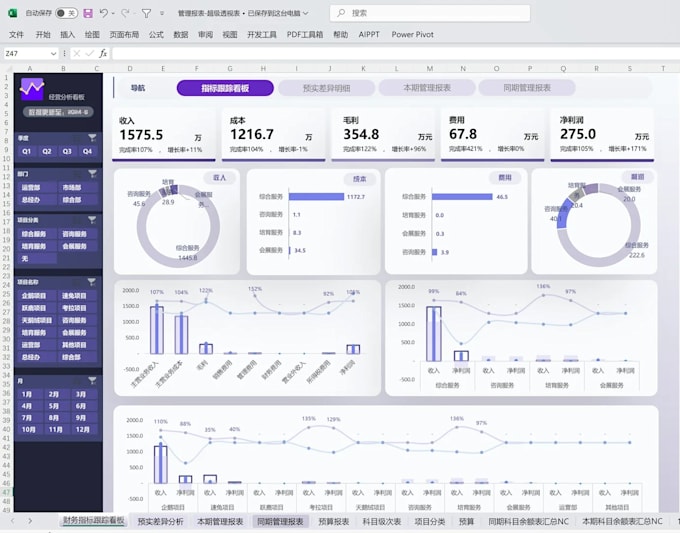Expand the name box dropdown showing Z47
680x533 pixels.
pos(53,53)
